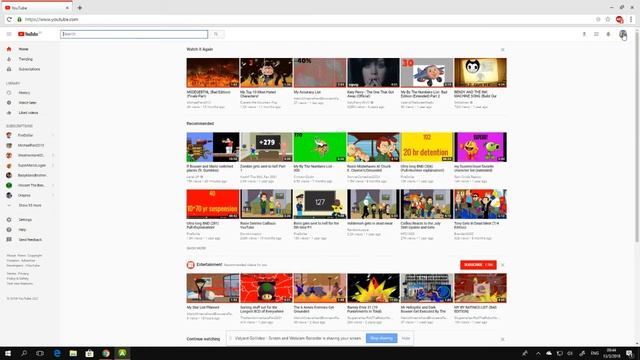Reload the page with refresh icon
Screen dimensions: 640x360
pyautogui.click(x=9, y=19)
